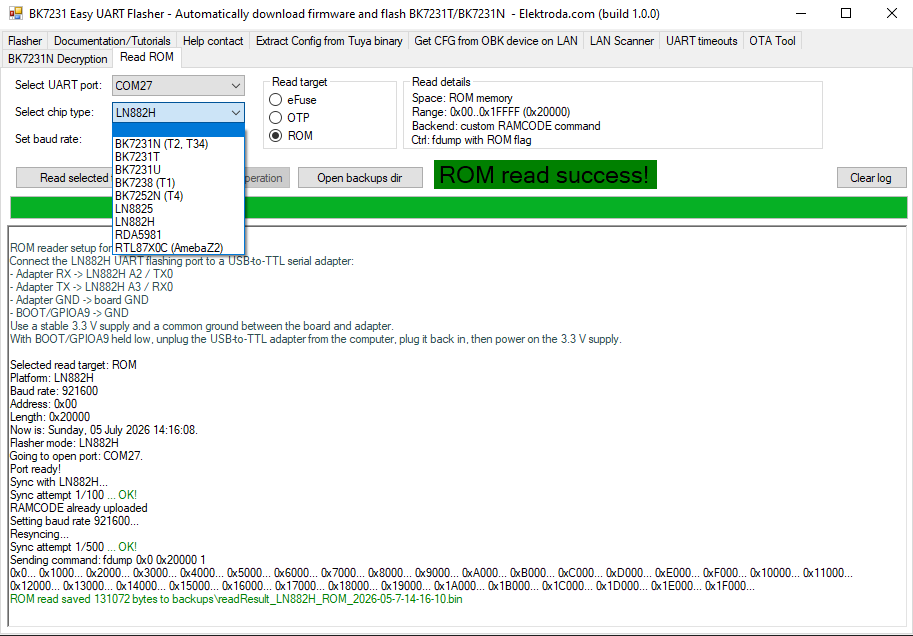This screenshot has width=913, height=636.
Task: Choose the blank highlighted entry in chip list
Action: pos(178,130)
